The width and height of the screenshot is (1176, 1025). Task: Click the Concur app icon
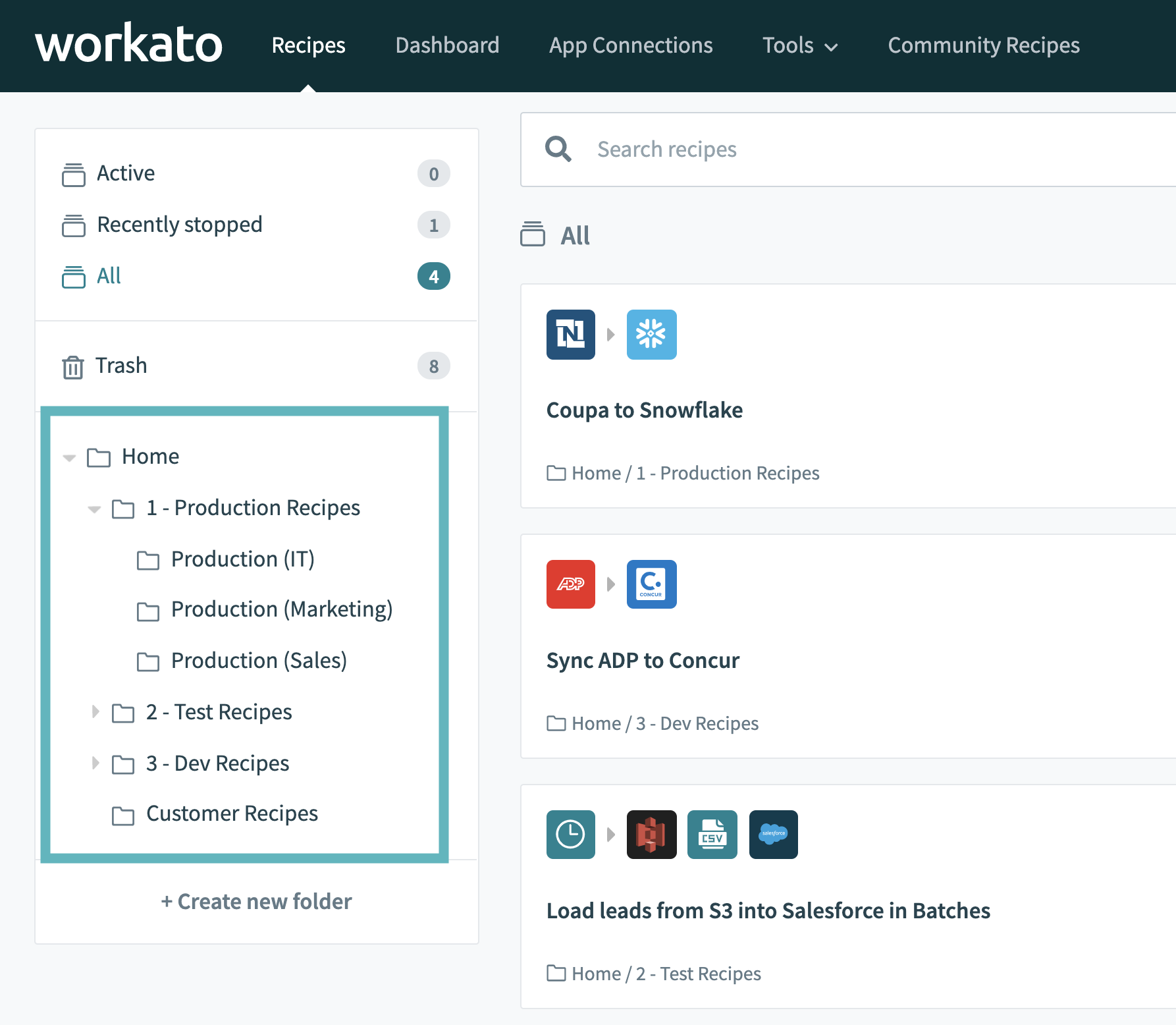coord(652,584)
